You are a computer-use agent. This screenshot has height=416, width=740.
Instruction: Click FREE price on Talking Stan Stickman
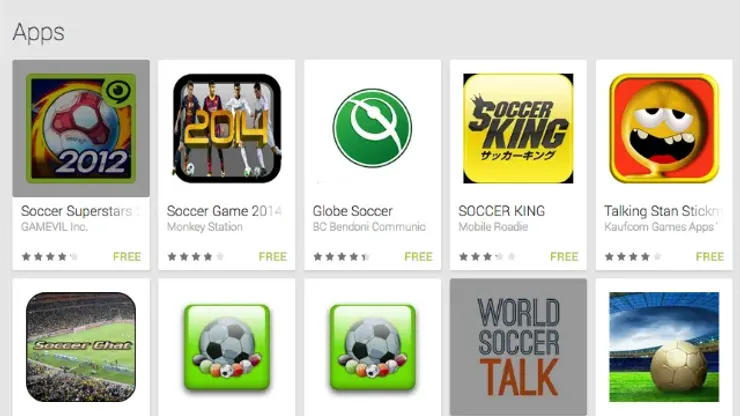click(x=710, y=256)
